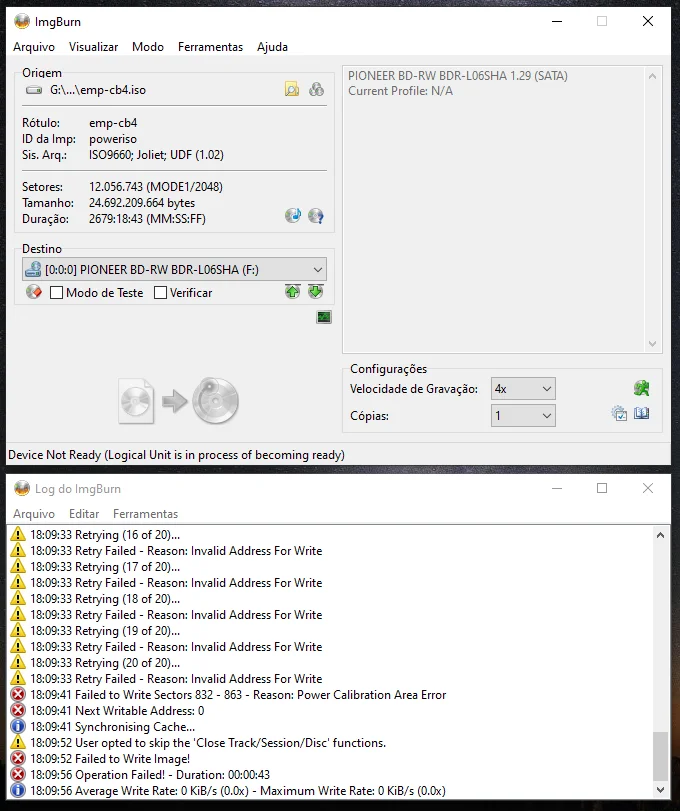Screen dimensions: 680x811
Task: Maximize the Log do ImgBurn window
Action: (602, 488)
